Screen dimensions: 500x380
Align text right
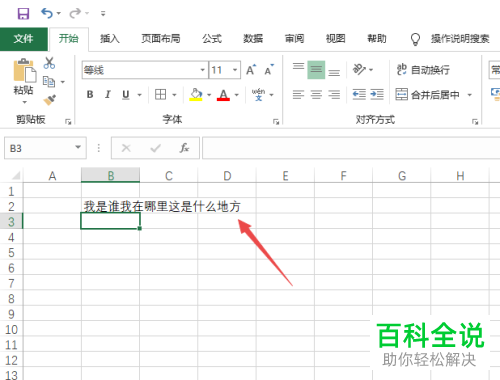pos(334,95)
